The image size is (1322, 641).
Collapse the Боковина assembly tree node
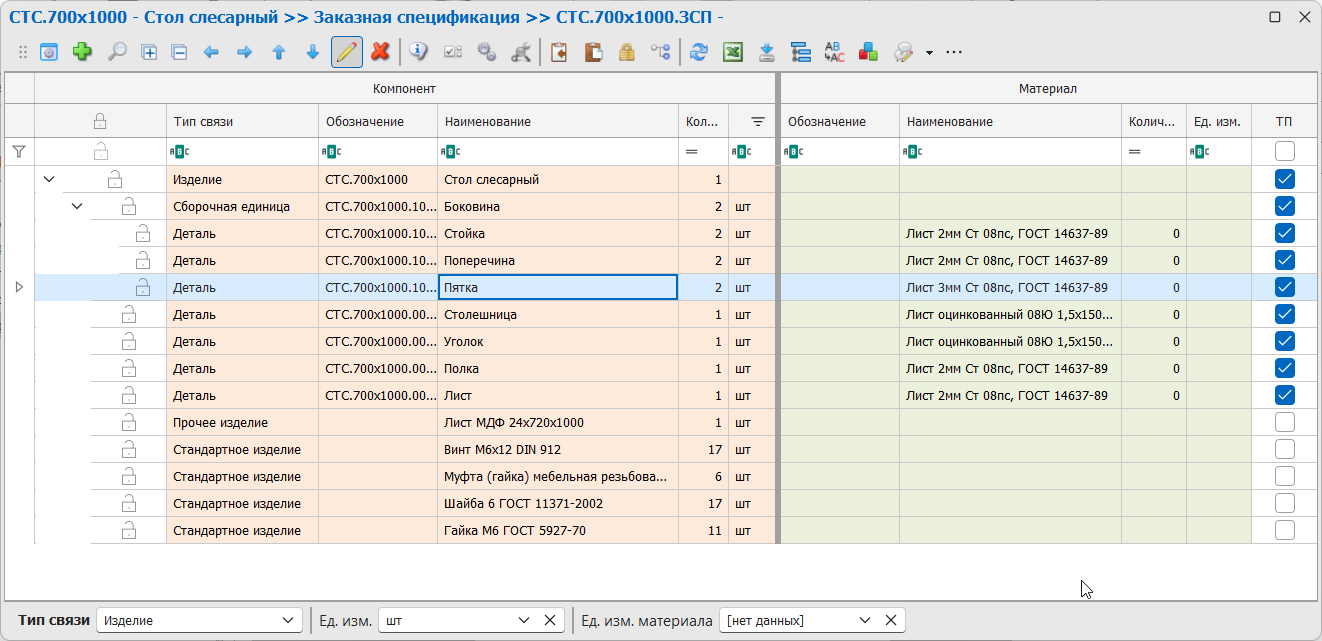click(77, 207)
